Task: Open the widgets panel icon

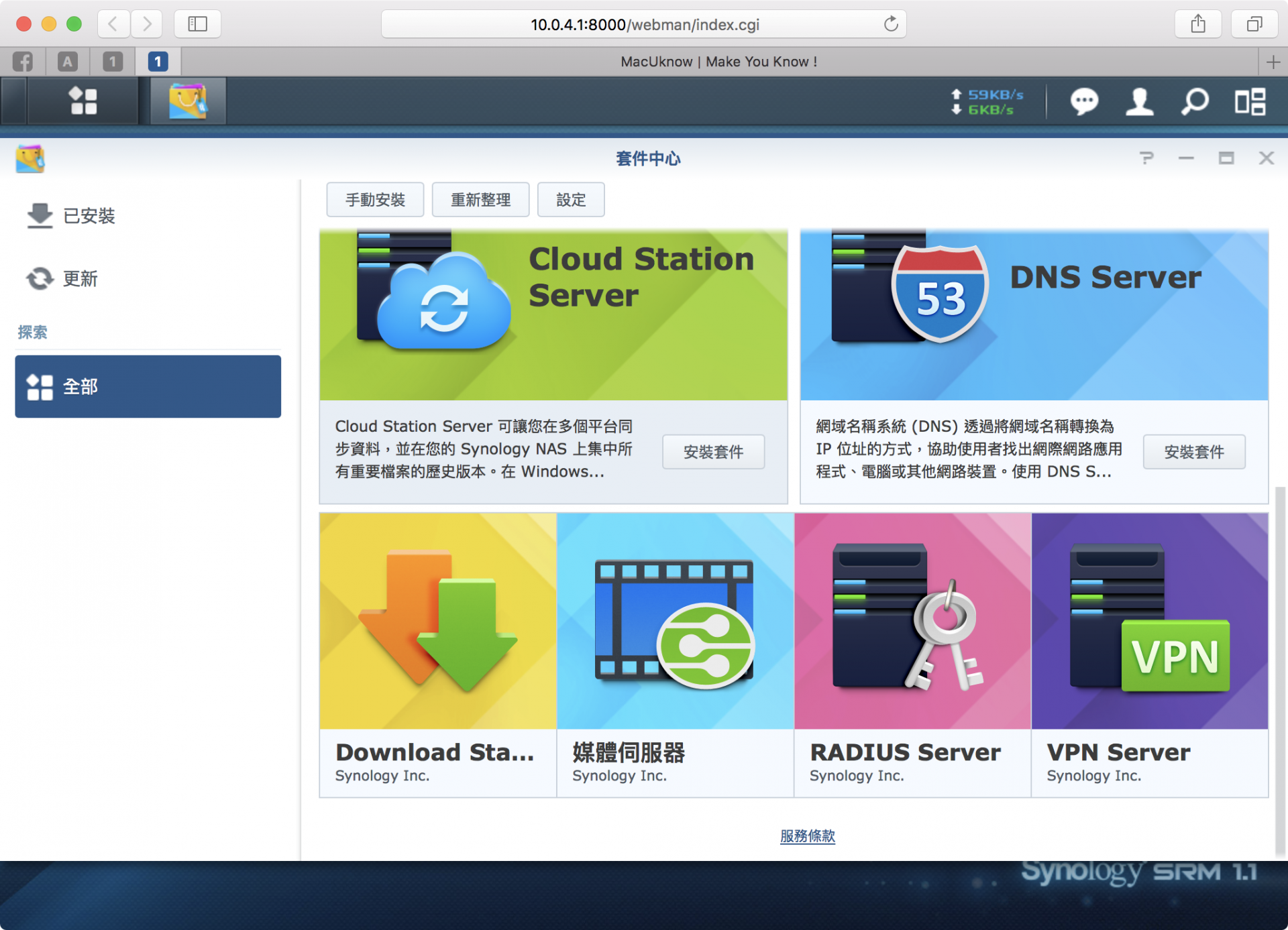Action: [1250, 102]
